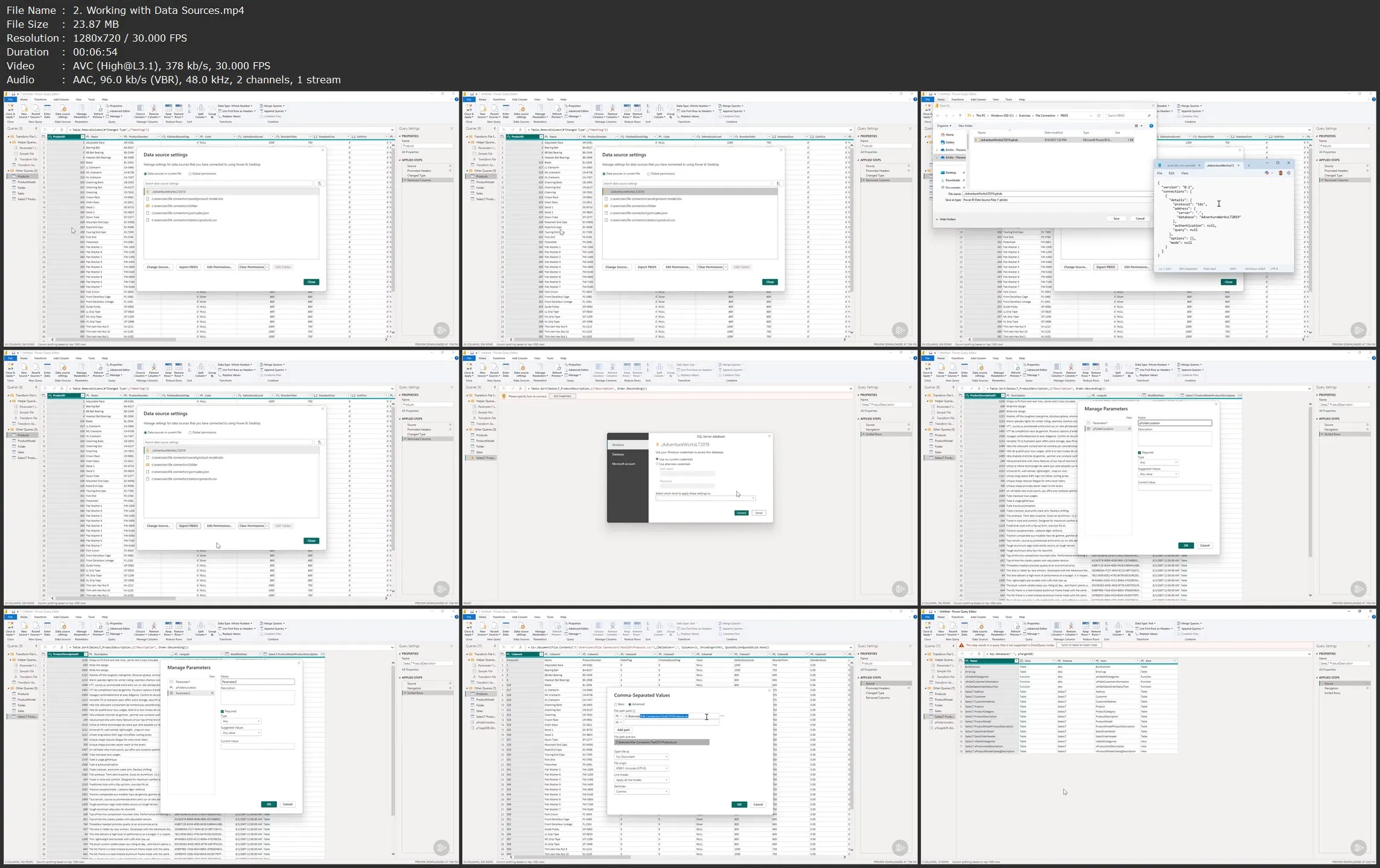Viewport: 1380px width, 868px height.
Task: Open the File origin Unicode UTF-8 dropdown
Action: point(641,768)
